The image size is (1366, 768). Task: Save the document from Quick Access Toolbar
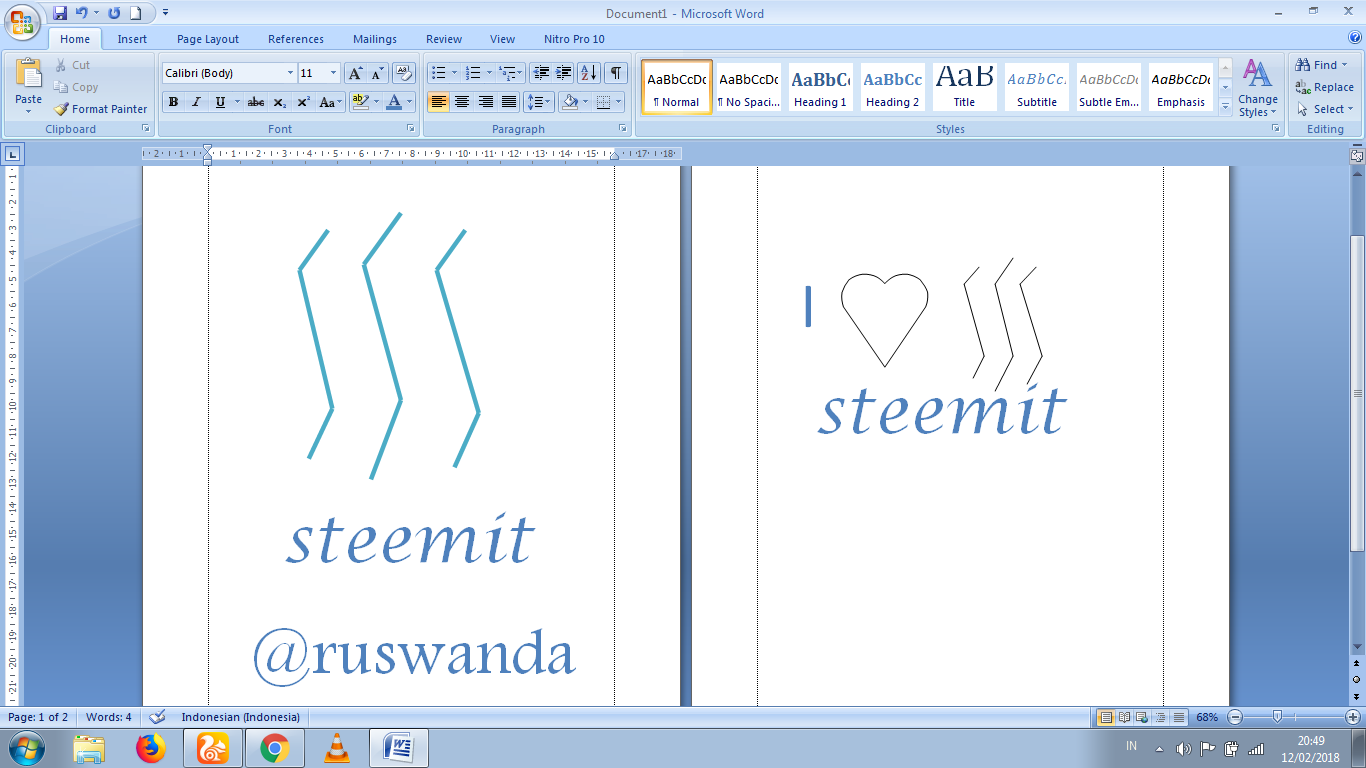click(x=60, y=13)
